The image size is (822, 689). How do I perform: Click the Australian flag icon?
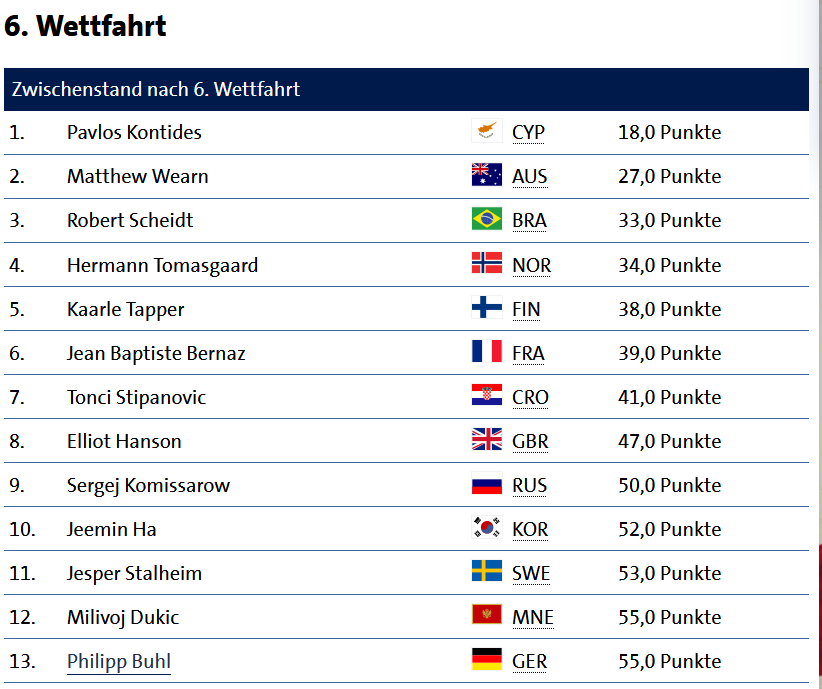pos(487,175)
